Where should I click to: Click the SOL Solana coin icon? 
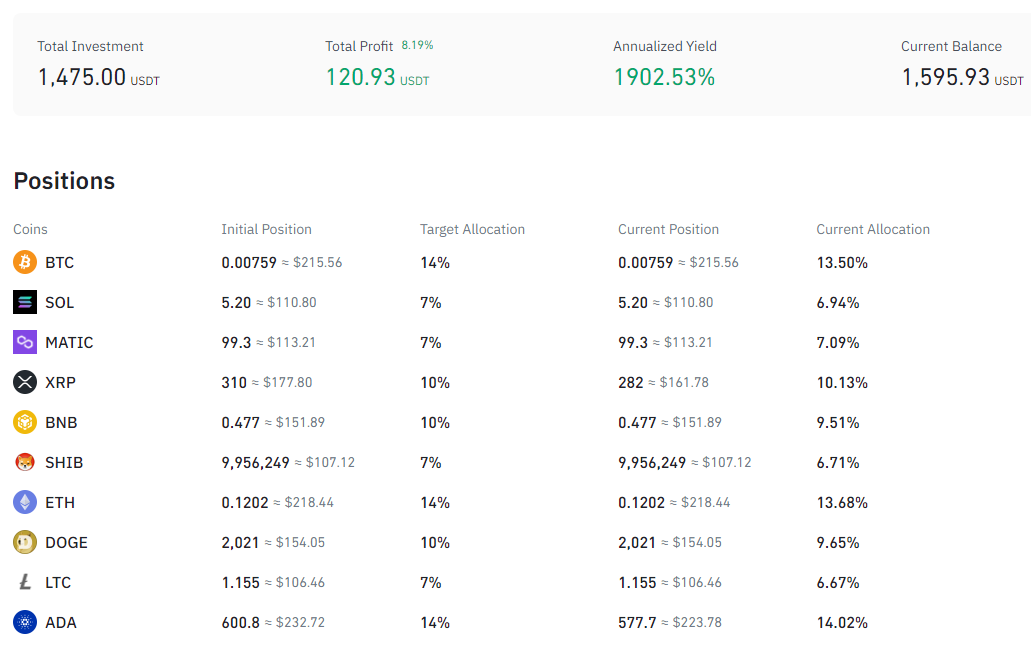pos(25,302)
